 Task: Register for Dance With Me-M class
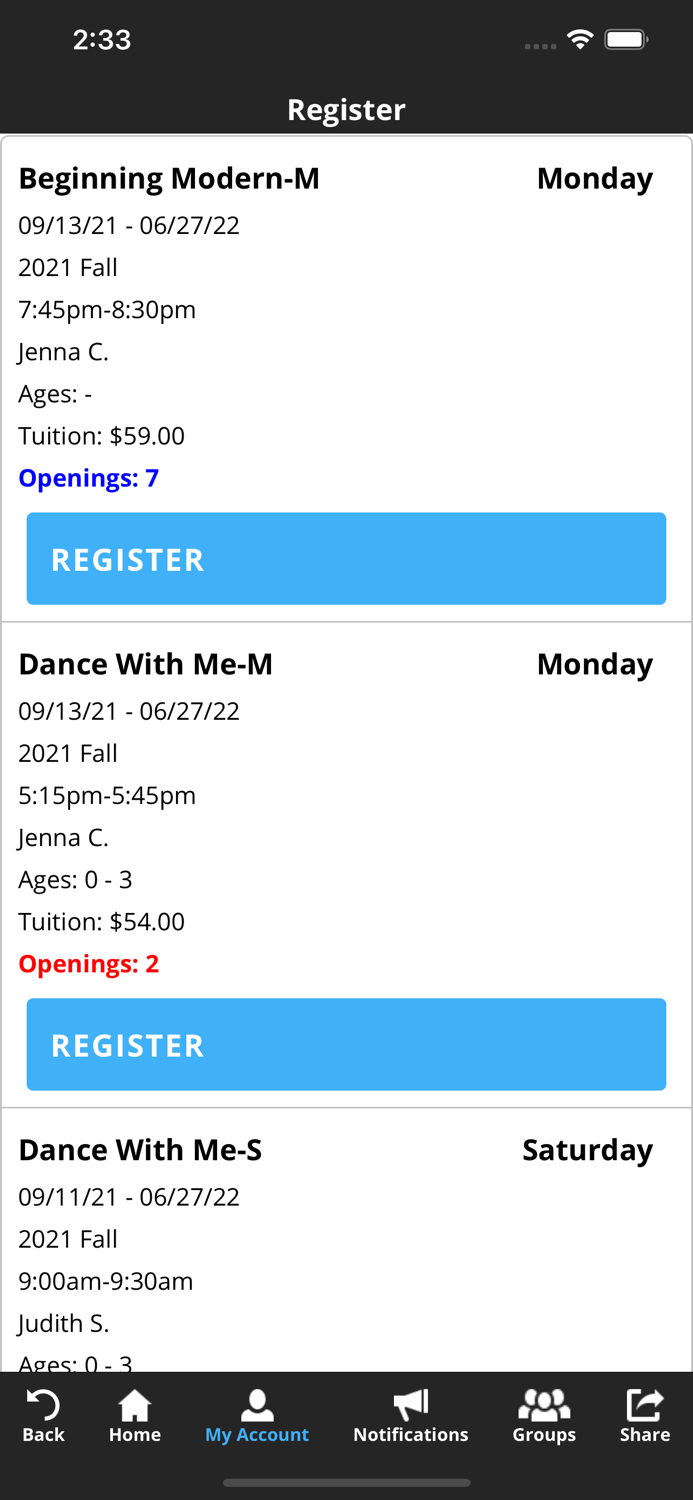(346, 1045)
